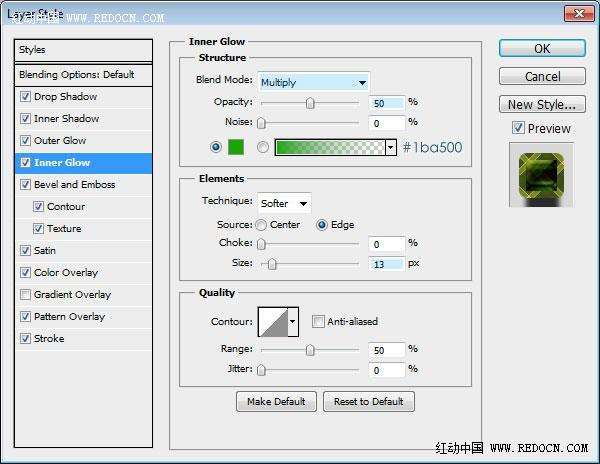Click the Opacity slider handle
Viewport: 600px width, 464px height.
click(310, 103)
